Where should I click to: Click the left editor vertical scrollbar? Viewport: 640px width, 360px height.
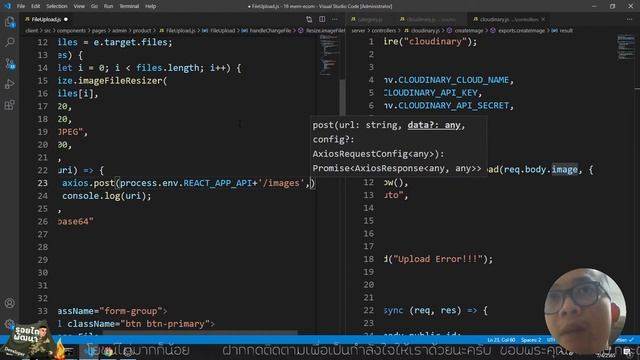pos(342,97)
